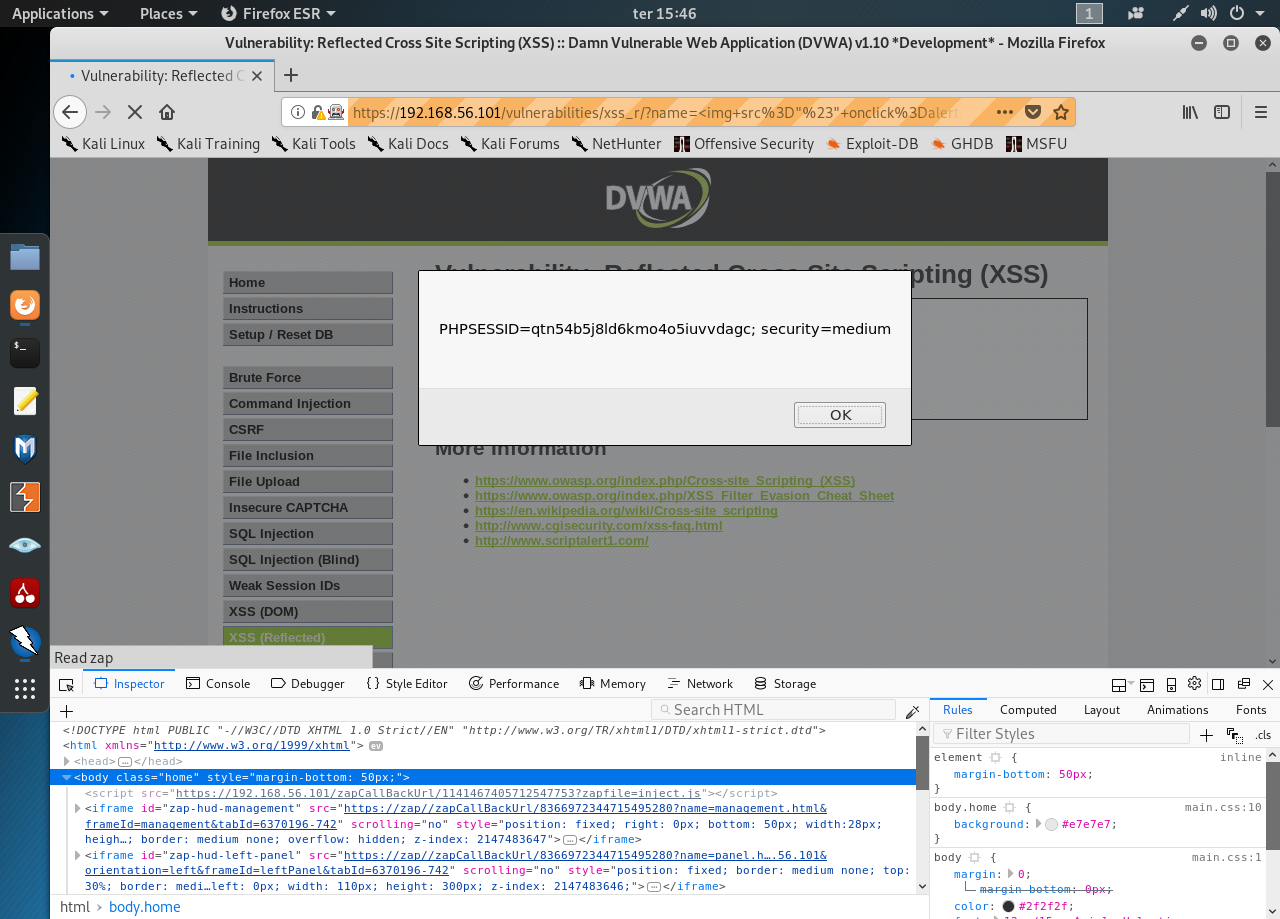
Task: Open the Places menu
Action: click(x=169, y=13)
